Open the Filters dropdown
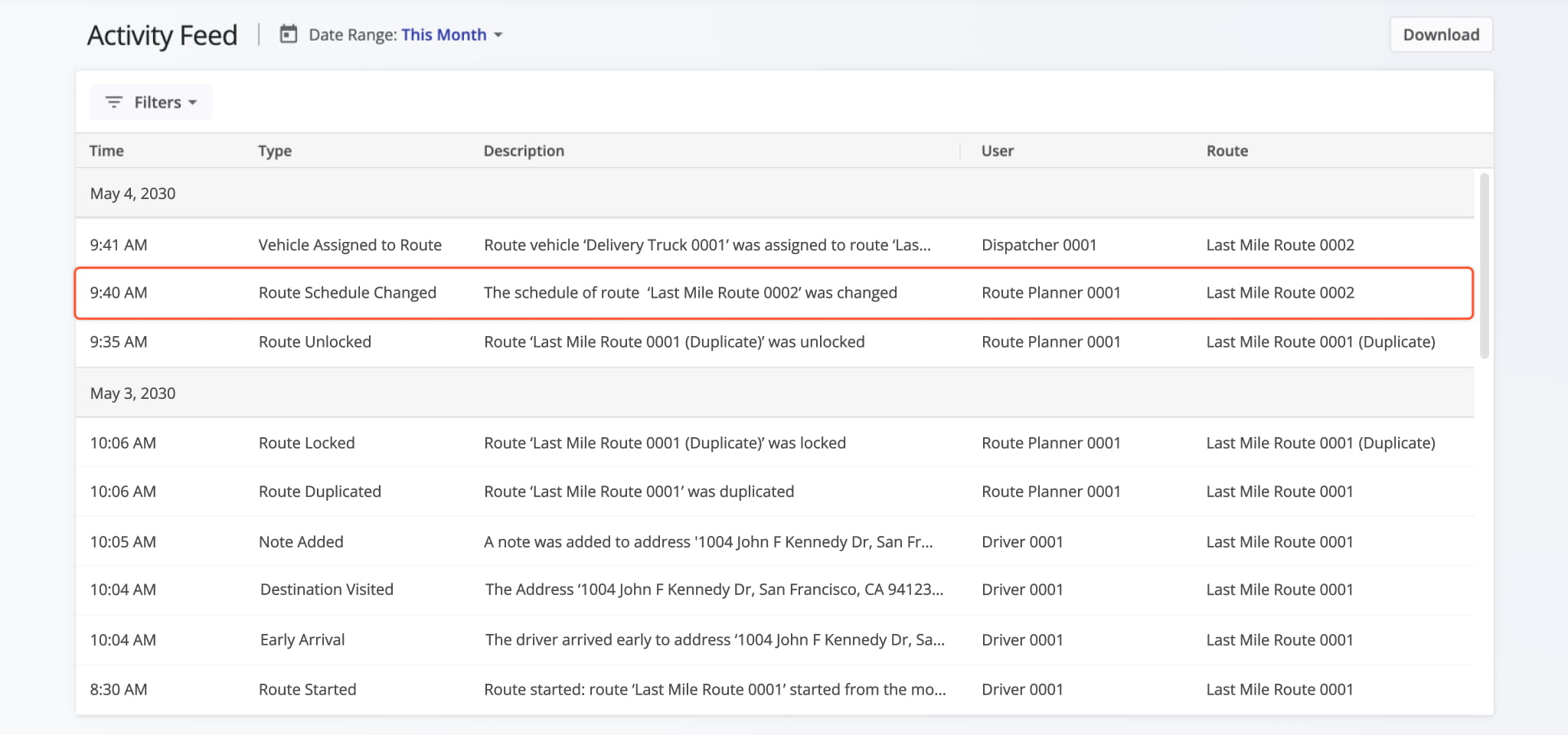This screenshot has height=735, width=1568. point(151,102)
